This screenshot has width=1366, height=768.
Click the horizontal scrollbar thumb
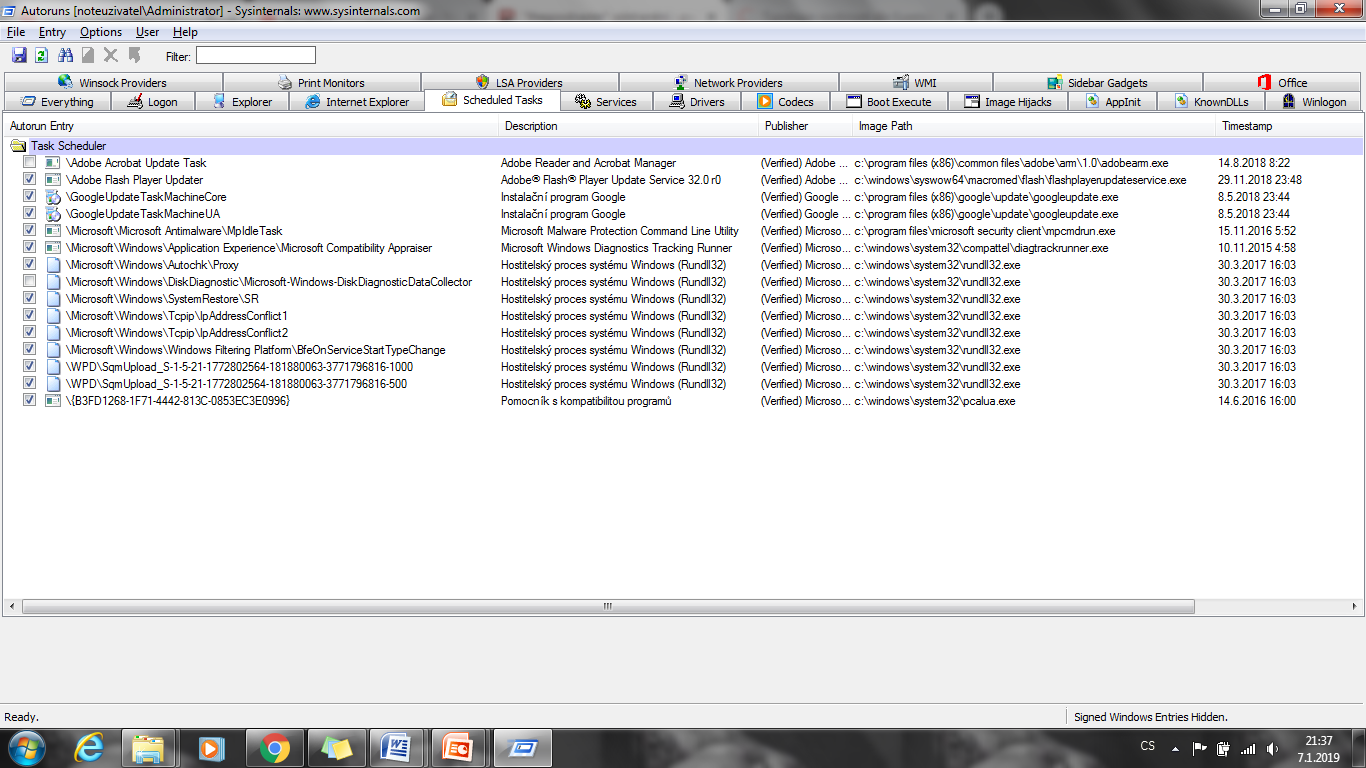point(607,607)
